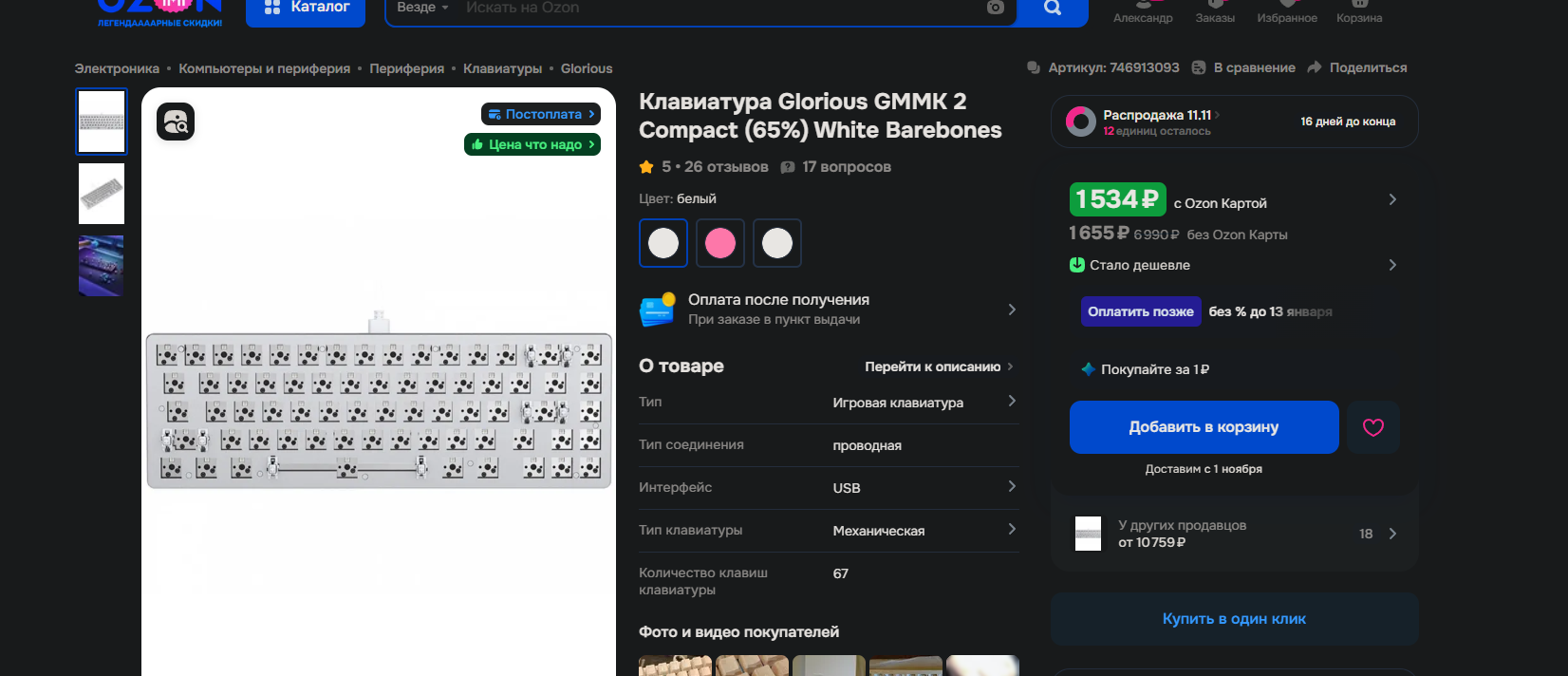
Task: Focus the Искать на Ozon search field
Action: 721,8
